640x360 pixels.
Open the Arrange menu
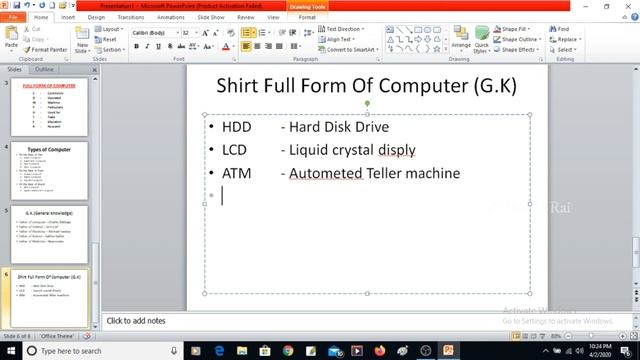(461, 38)
